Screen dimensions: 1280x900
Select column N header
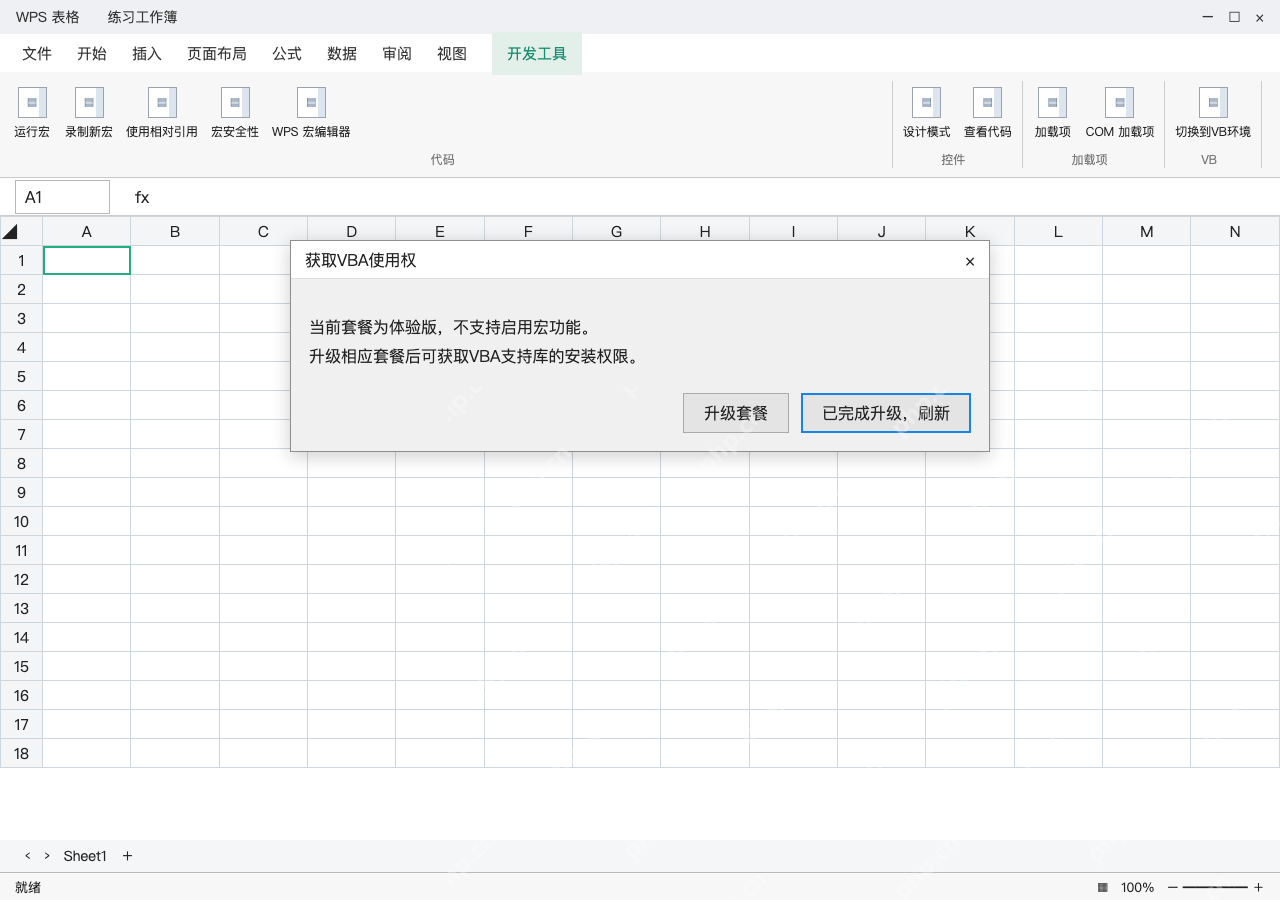pyautogui.click(x=1235, y=232)
